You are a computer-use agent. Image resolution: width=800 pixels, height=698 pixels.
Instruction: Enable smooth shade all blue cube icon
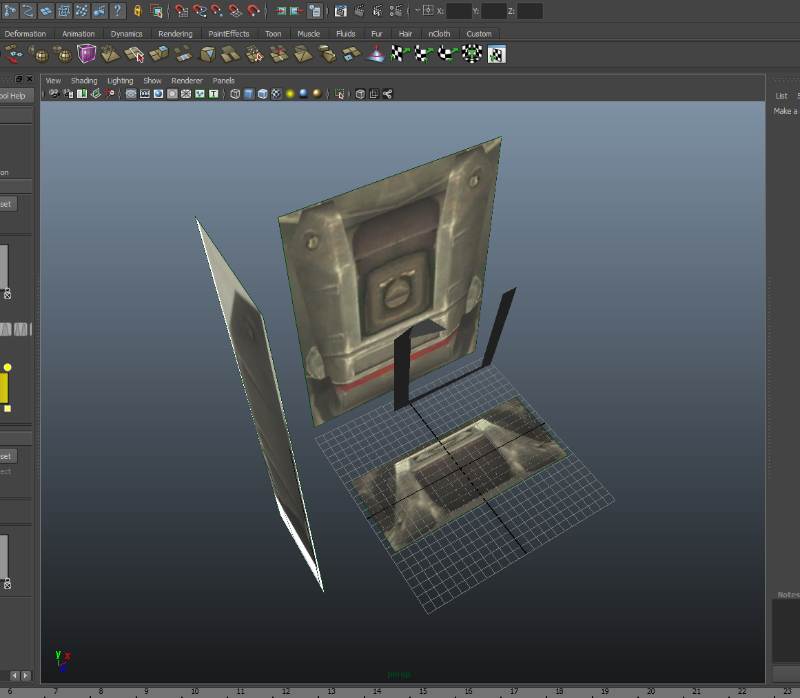[249, 94]
